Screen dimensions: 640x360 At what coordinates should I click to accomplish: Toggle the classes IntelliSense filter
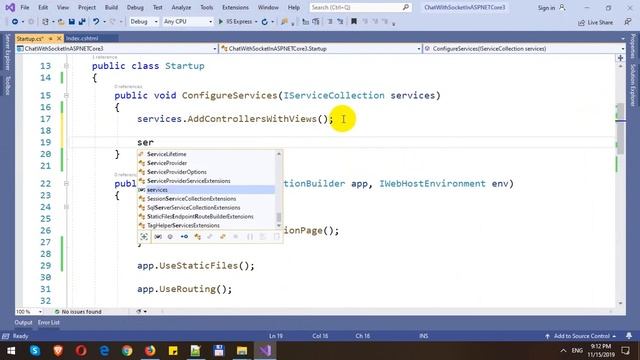coord(198,236)
